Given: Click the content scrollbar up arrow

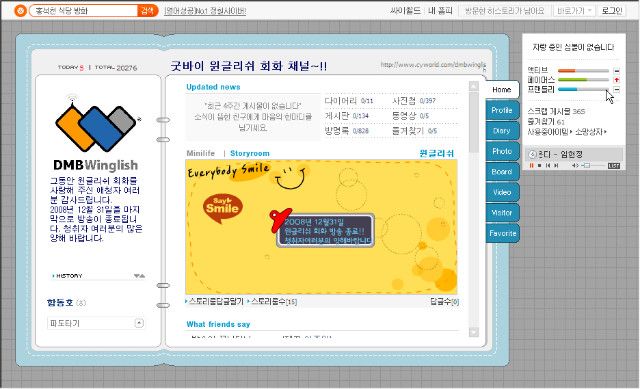Looking at the screenshot, I should (x=473, y=86).
